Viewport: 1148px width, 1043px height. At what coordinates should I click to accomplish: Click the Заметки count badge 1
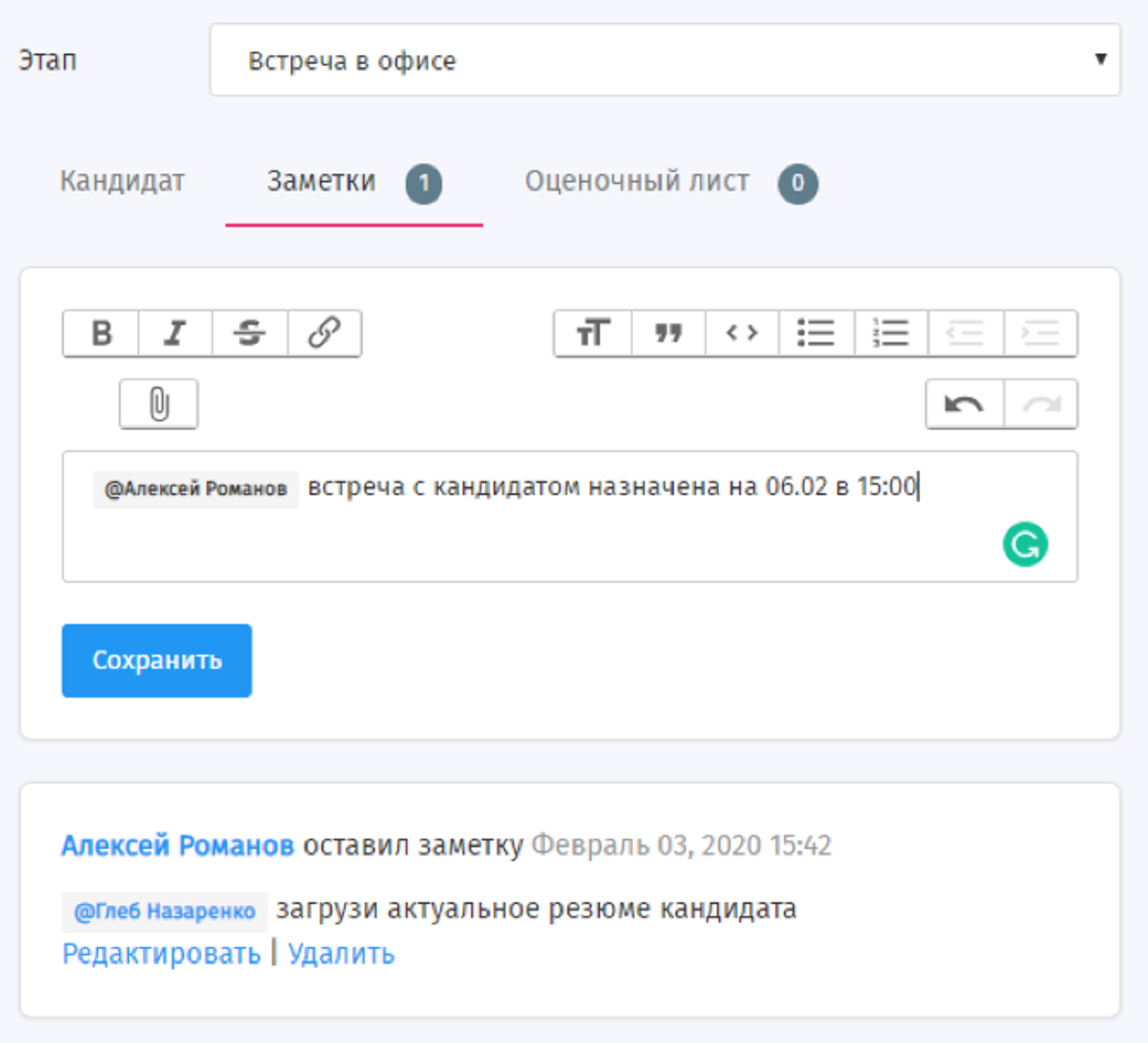(x=423, y=183)
